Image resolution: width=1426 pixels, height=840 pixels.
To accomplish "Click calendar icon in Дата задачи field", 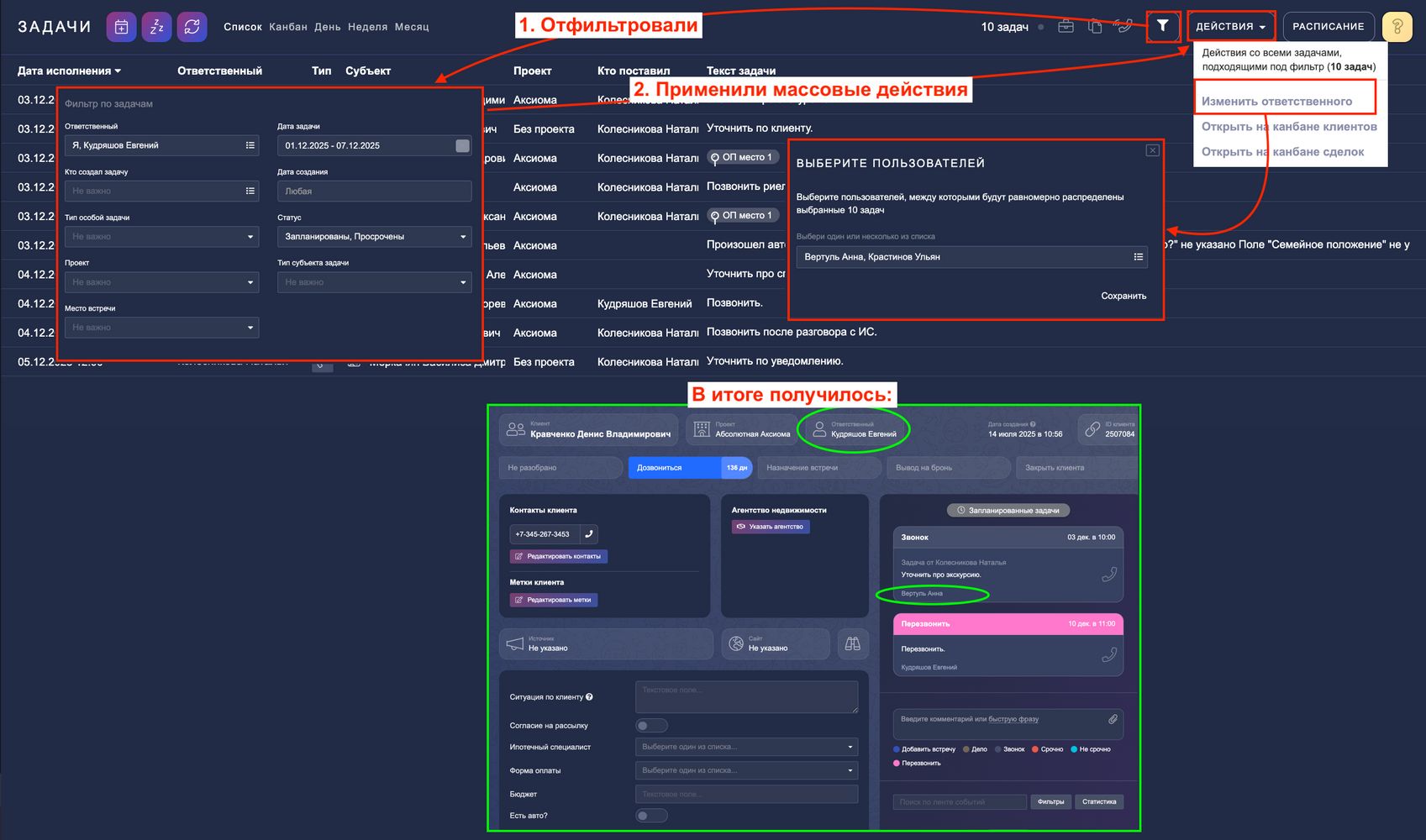I will [x=462, y=145].
